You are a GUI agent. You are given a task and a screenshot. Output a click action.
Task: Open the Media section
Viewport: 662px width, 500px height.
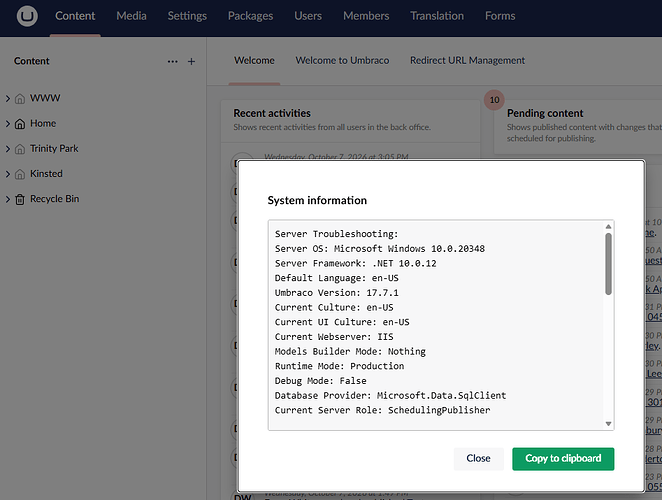(x=131, y=16)
